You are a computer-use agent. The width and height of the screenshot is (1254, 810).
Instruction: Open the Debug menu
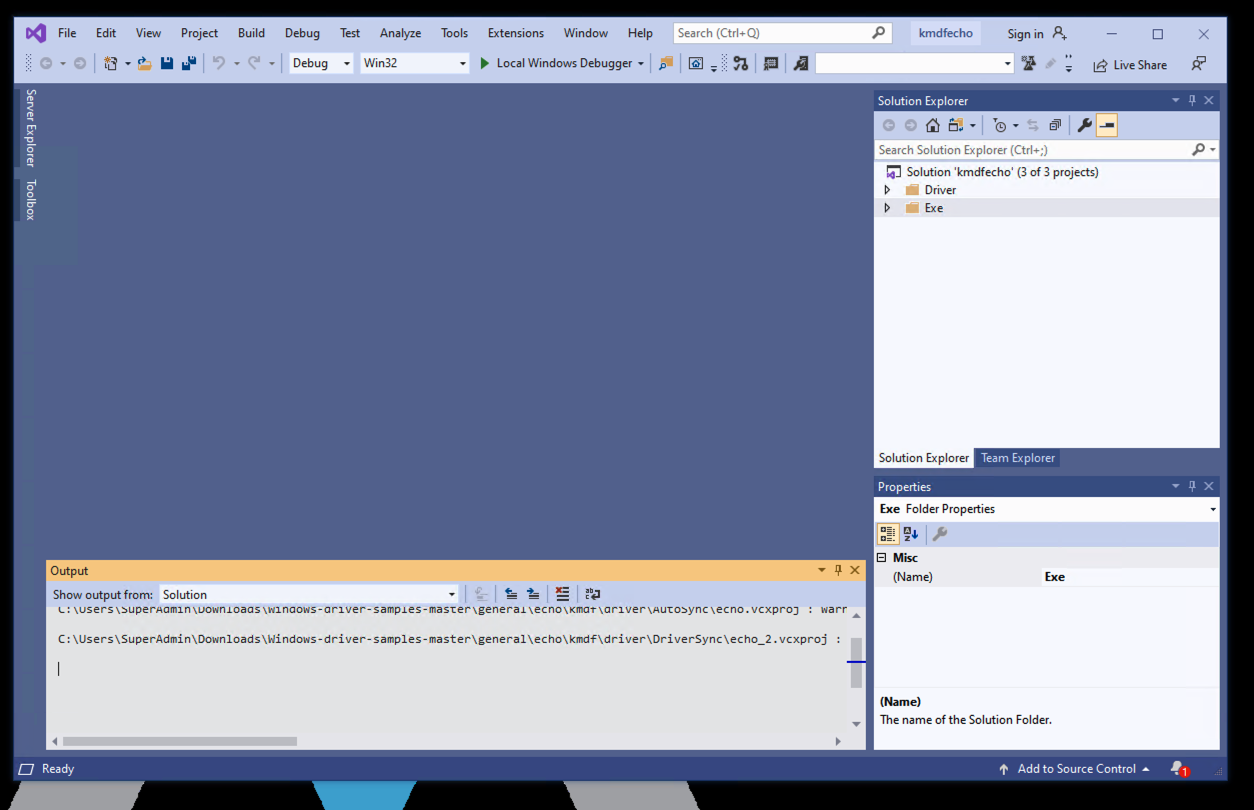pyautogui.click(x=302, y=33)
